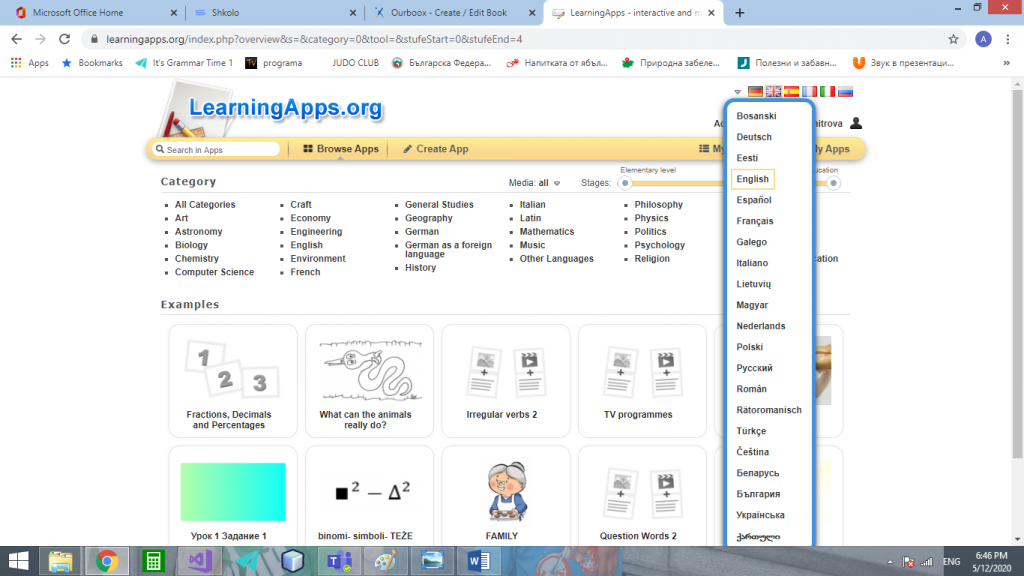Image resolution: width=1024 pixels, height=576 pixels.
Task: Choose Español from the language list
Action: (x=754, y=200)
